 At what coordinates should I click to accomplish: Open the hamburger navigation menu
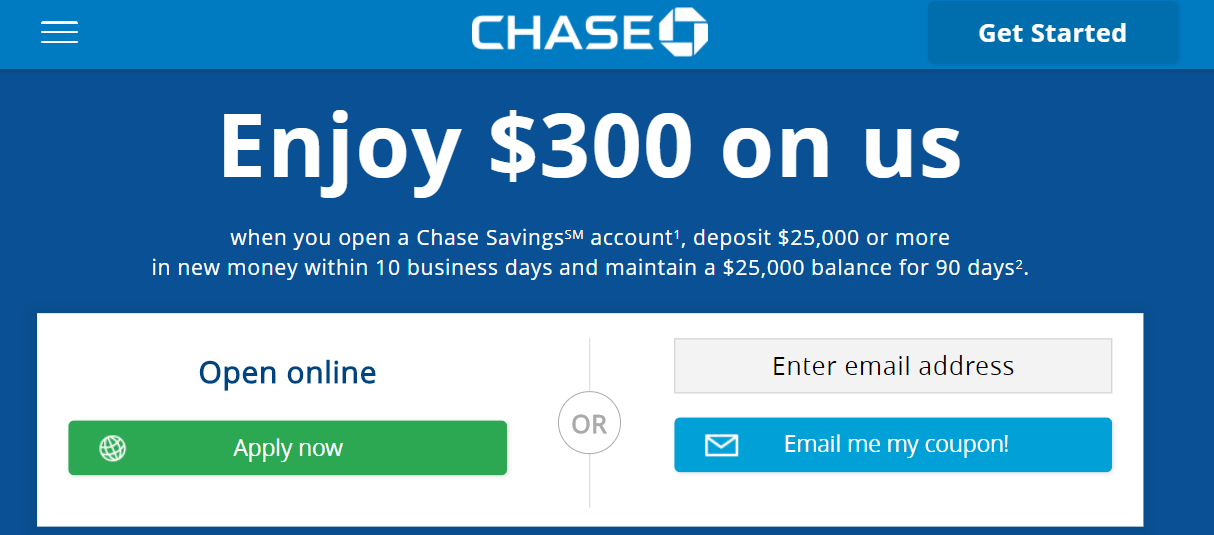(x=59, y=33)
